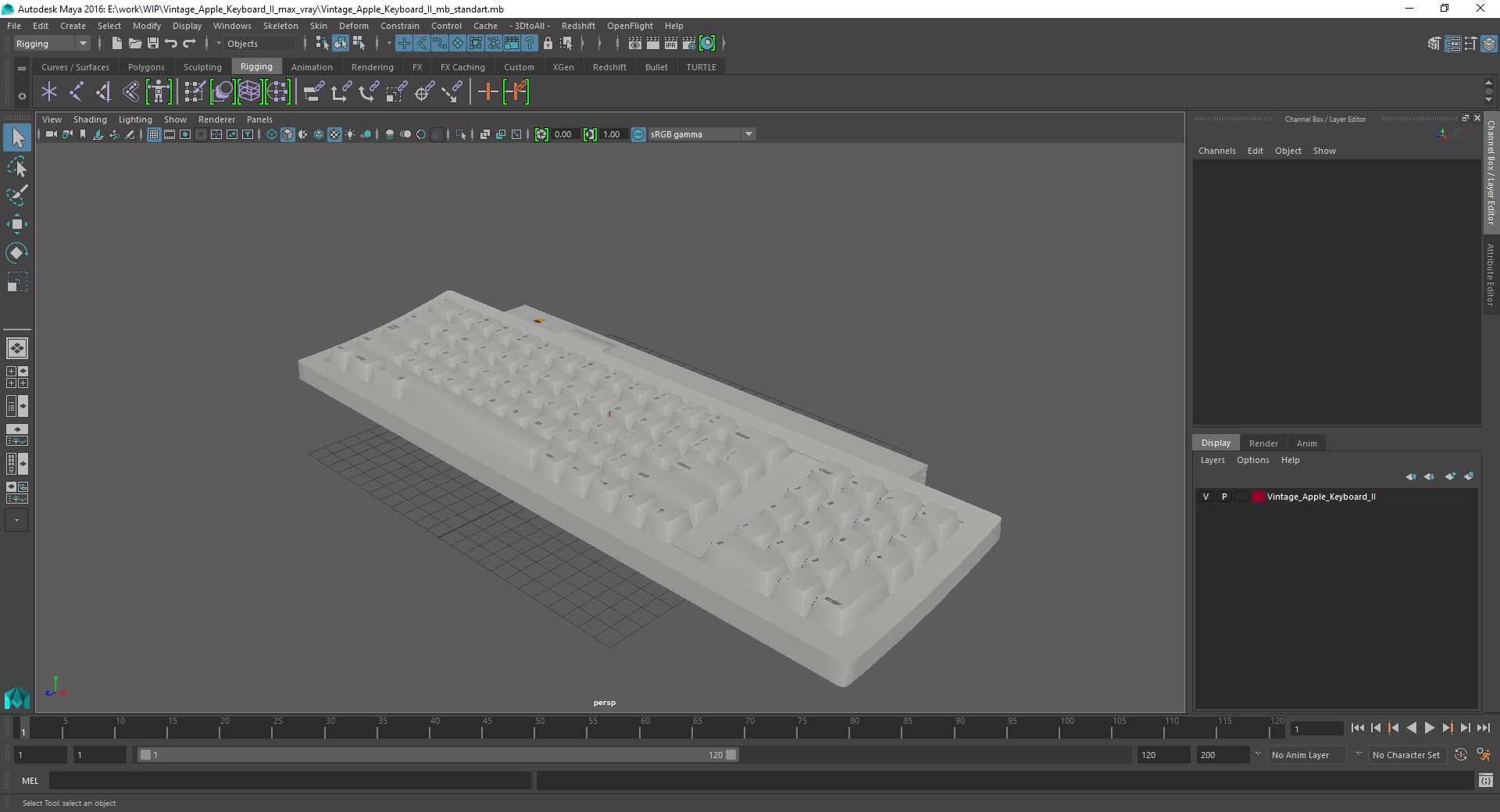The width and height of the screenshot is (1500, 812).
Task: Toggle use all lights in viewport
Action: (x=350, y=134)
